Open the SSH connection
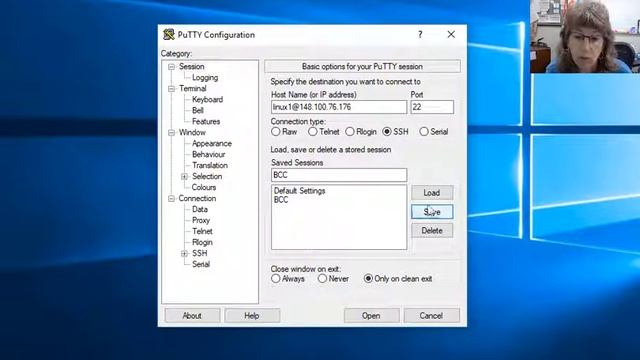The height and width of the screenshot is (360, 640). (371, 316)
